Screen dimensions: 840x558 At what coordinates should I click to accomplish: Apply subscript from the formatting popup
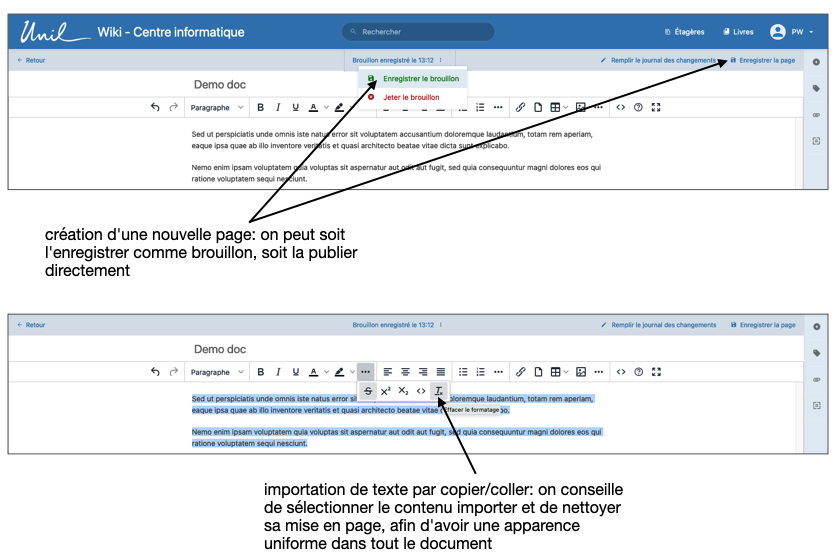click(x=403, y=391)
